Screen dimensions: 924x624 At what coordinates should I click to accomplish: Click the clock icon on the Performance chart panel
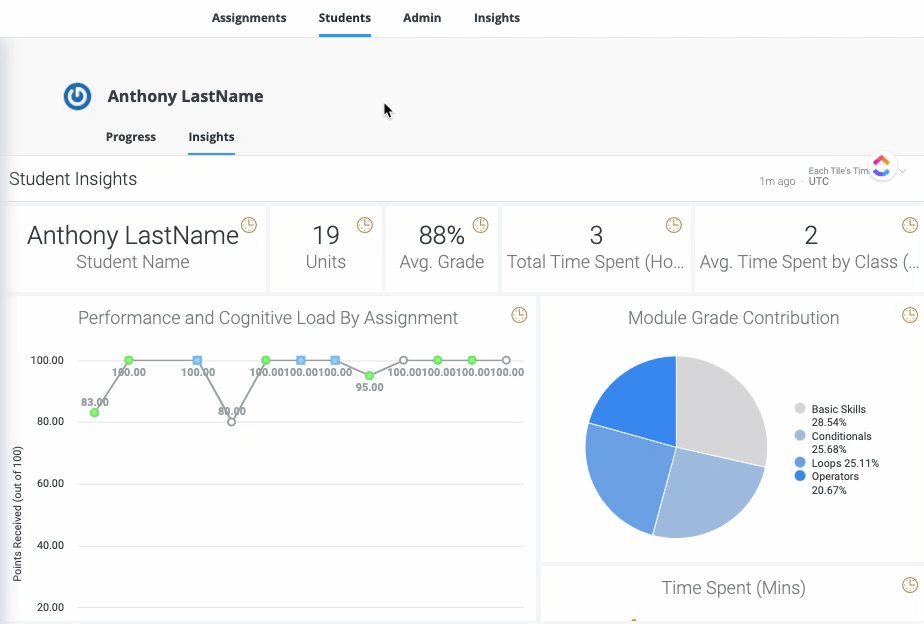[x=519, y=314]
